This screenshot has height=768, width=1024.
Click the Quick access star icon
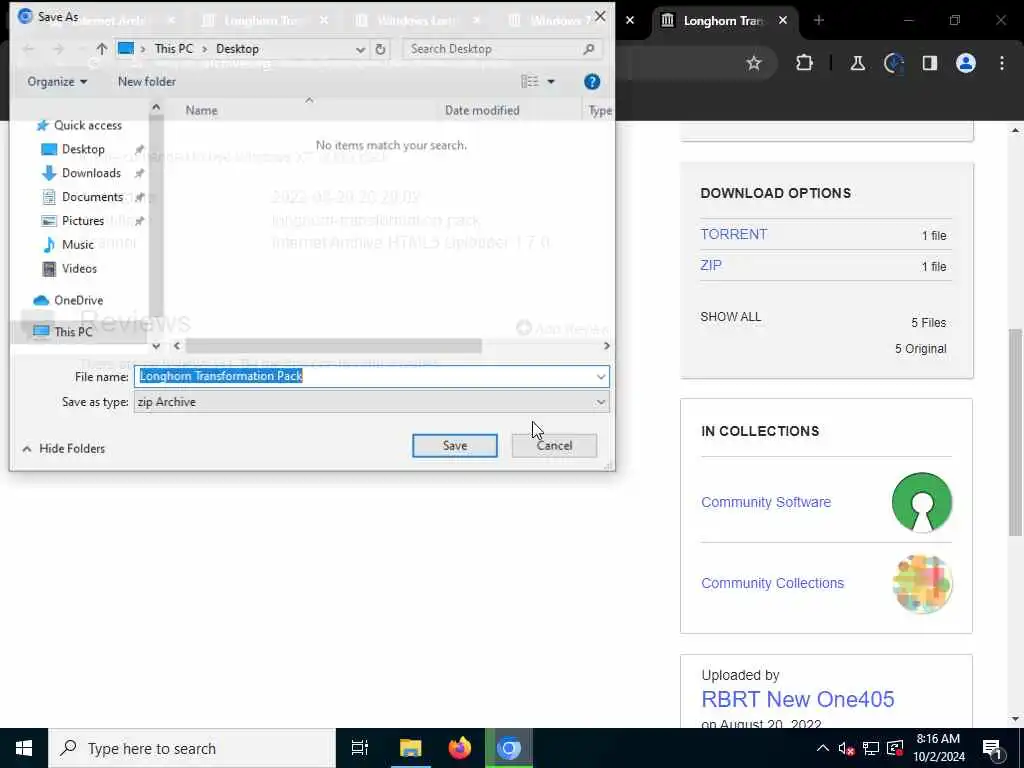click(x=42, y=125)
